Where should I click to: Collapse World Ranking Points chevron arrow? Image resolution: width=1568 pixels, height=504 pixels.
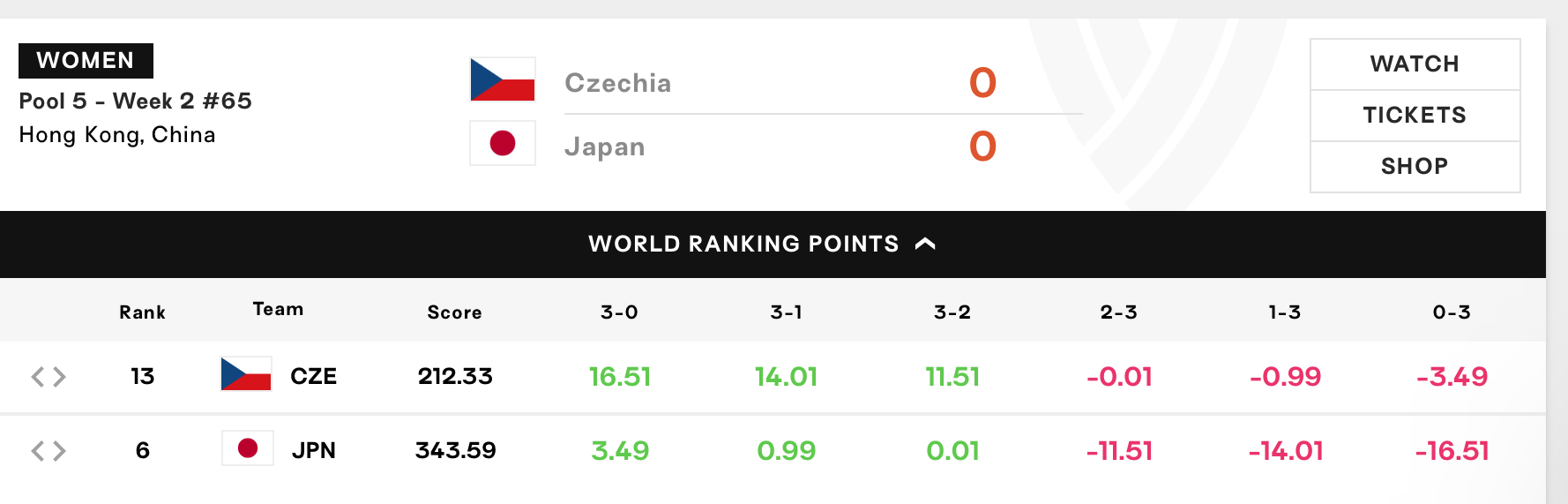(925, 244)
